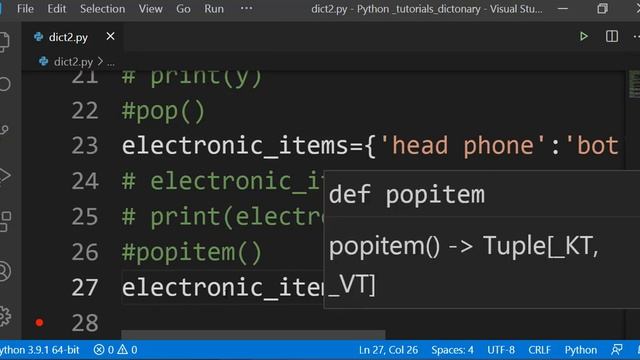
Task: Open the Edit menu
Action: tap(56, 9)
